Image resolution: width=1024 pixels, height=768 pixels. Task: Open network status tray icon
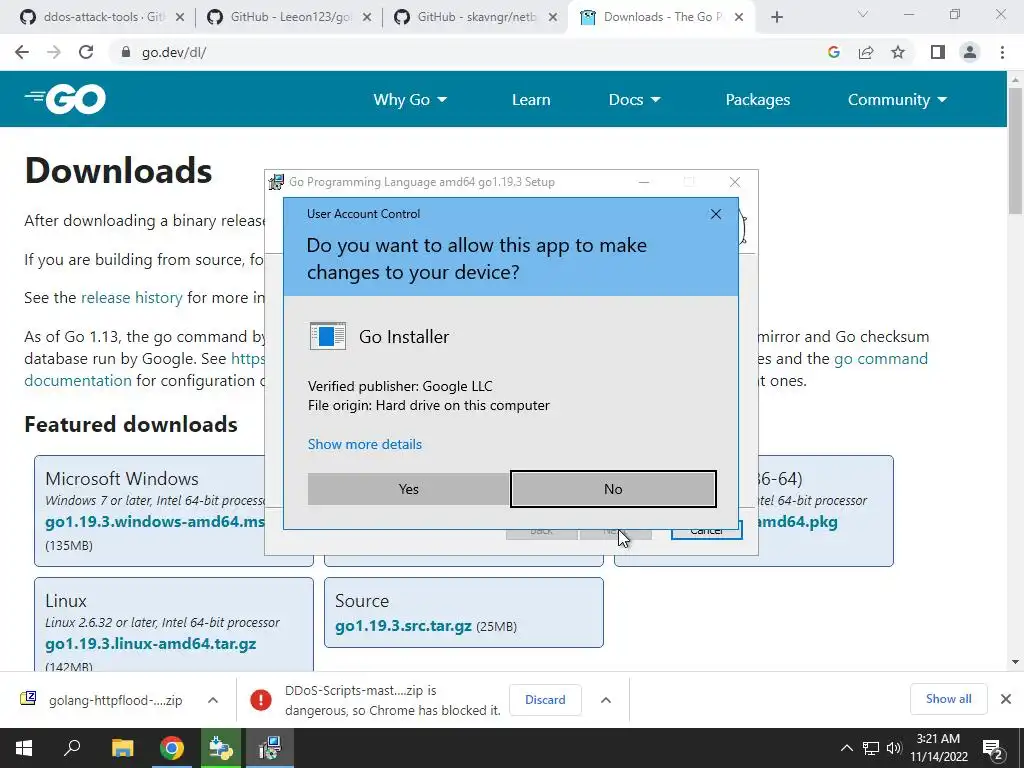871,748
